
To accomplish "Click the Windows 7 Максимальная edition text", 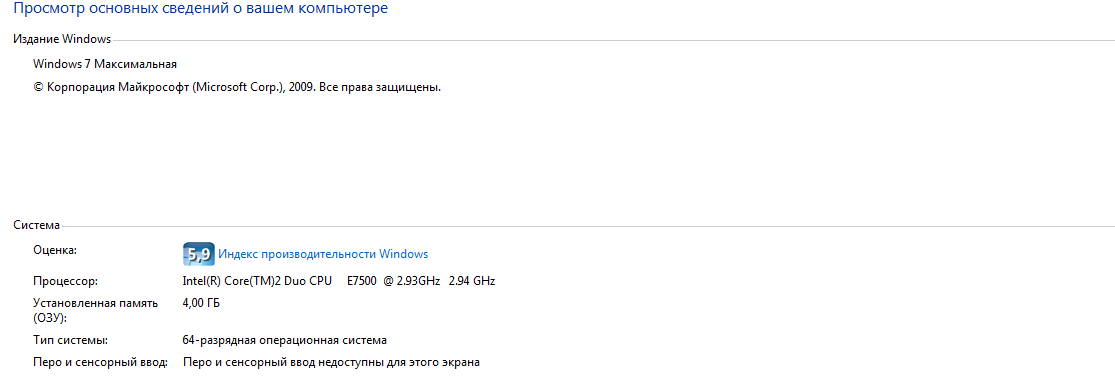I will (105, 64).
